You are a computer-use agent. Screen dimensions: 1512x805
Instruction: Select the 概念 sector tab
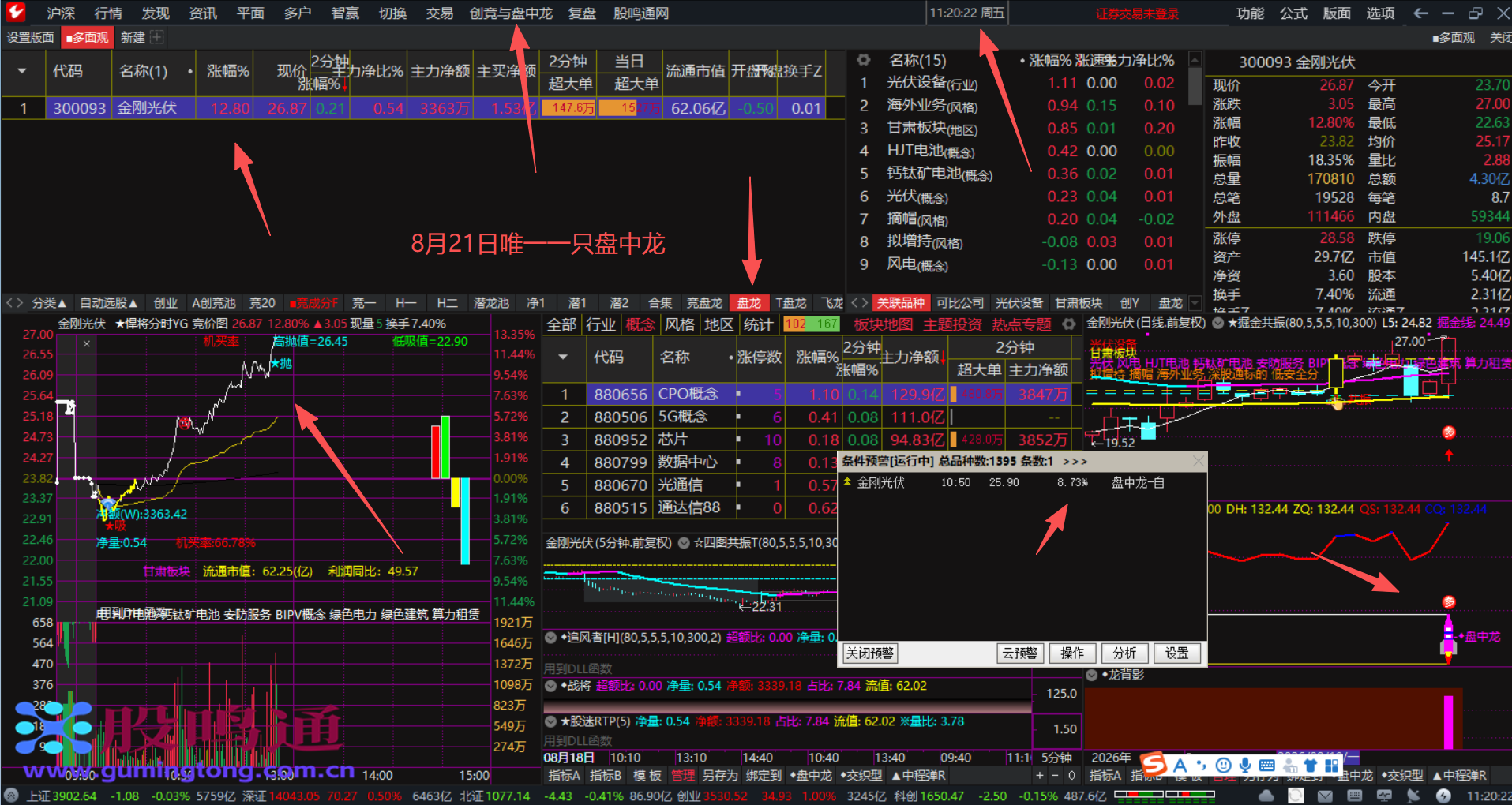click(640, 324)
